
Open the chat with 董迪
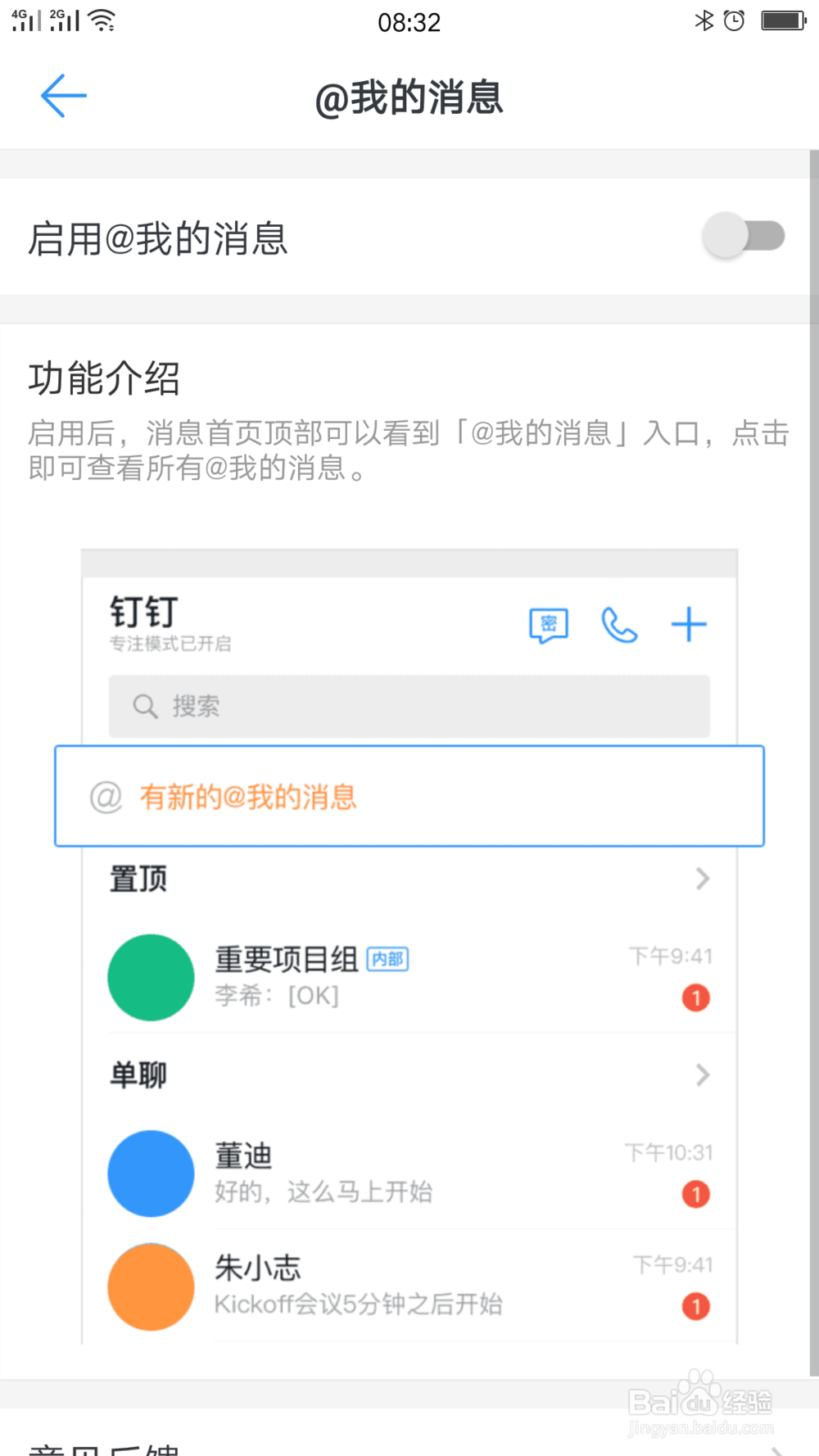point(409,1173)
